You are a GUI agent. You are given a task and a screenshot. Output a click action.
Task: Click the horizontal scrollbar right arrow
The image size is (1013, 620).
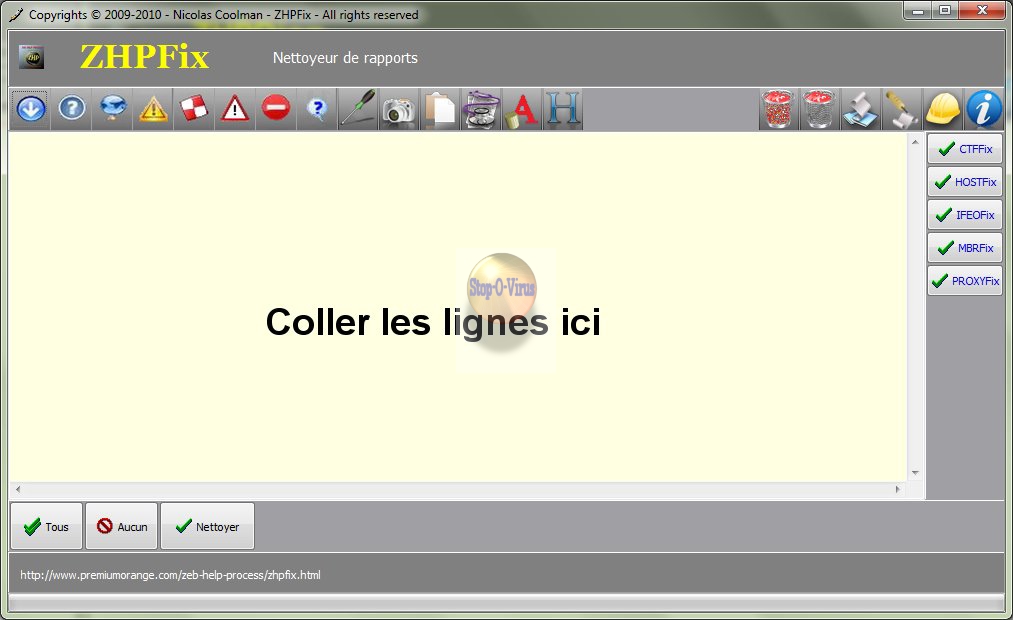click(897, 489)
